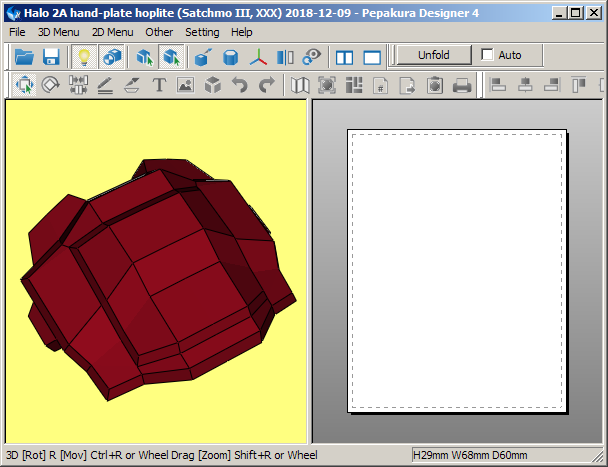Open the Help menu
The image size is (608, 467).
tap(242, 32)
